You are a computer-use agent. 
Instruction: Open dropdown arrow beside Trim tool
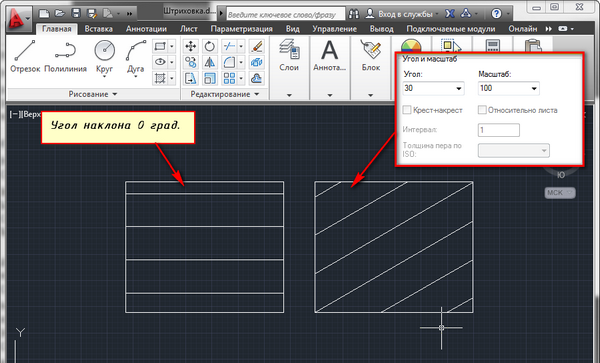(241, 46)
